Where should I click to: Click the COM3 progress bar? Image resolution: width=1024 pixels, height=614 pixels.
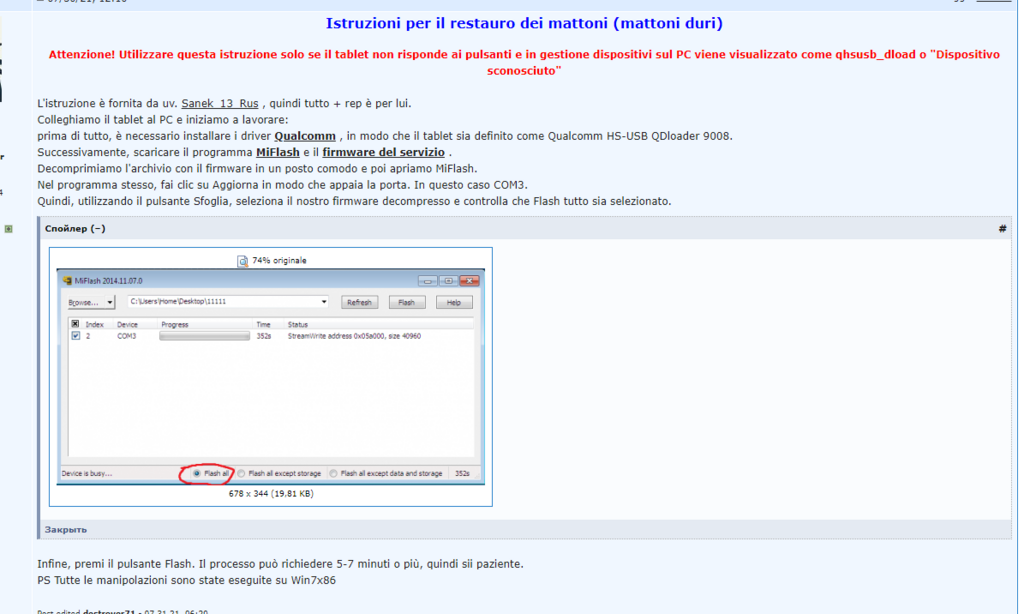(204, 336)
